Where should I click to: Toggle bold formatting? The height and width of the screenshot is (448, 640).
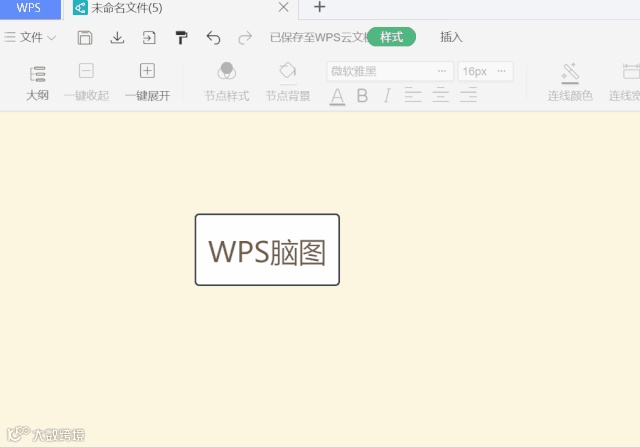point(362,96)
